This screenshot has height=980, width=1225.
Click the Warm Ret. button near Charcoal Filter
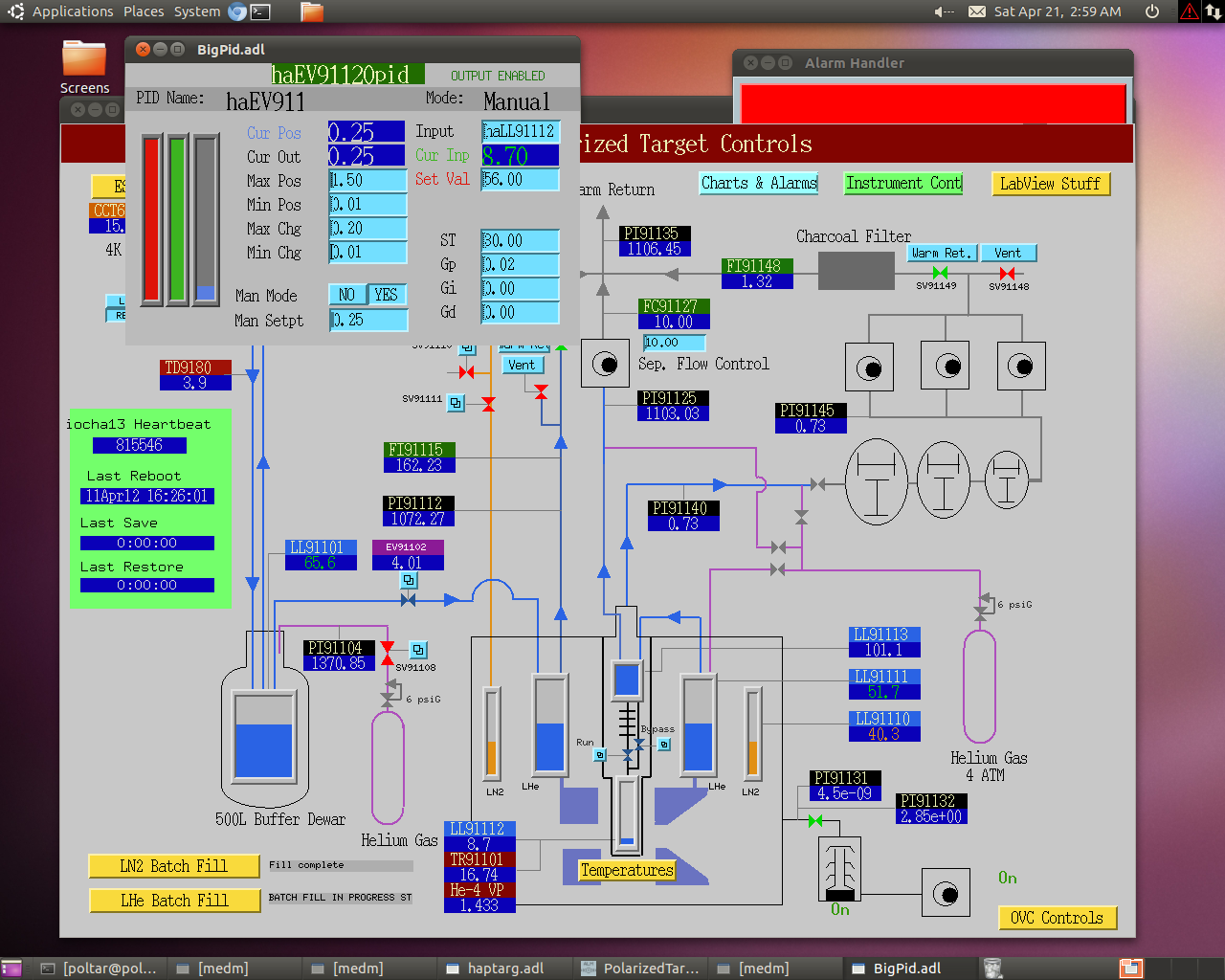click(x=943, y=253)
